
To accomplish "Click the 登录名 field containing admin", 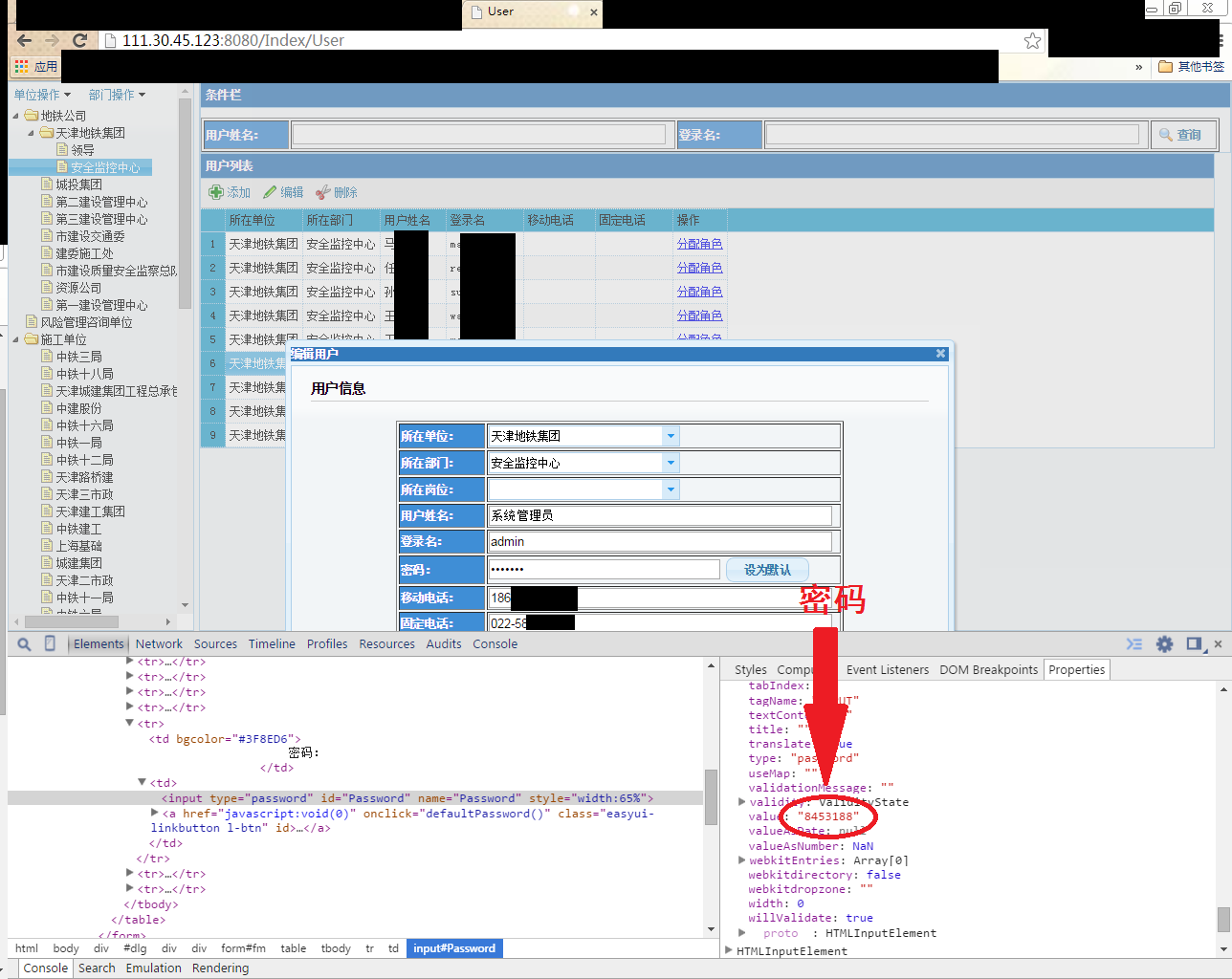I will click(x=660, y=541).
